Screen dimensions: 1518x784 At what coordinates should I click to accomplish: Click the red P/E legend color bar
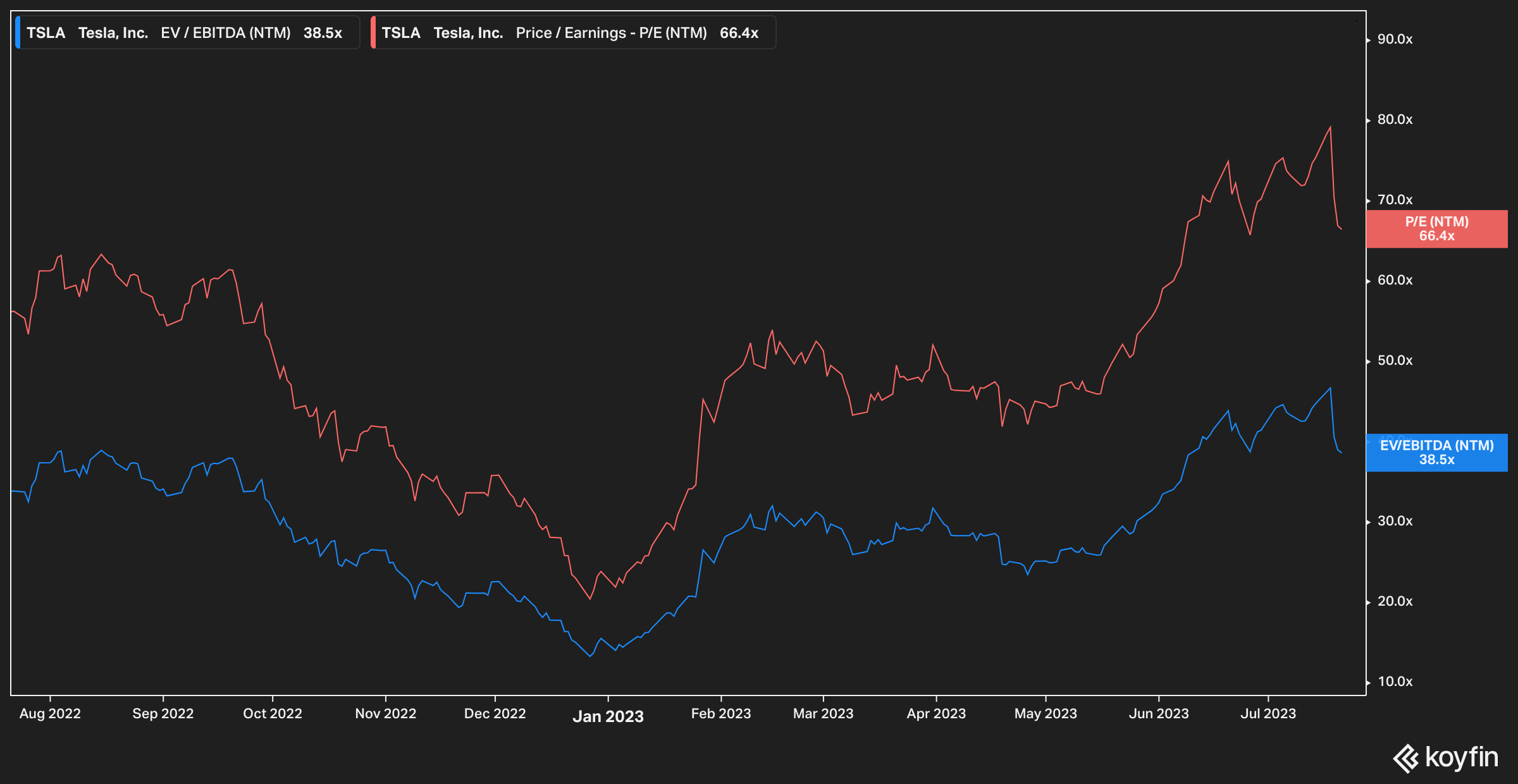pos(373,33)
